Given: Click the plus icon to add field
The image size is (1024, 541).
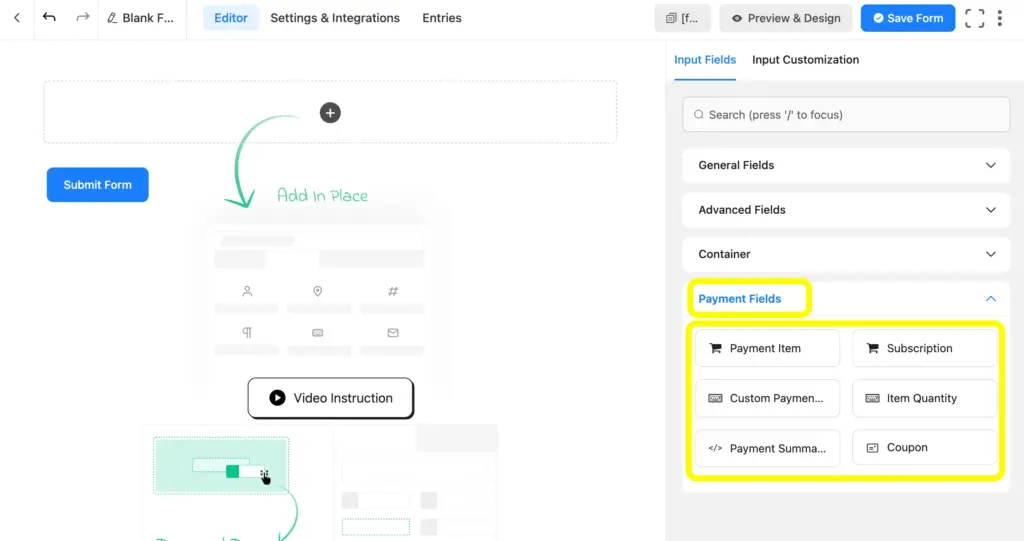Looking at the screenshot, I should [x=330, y=112].
